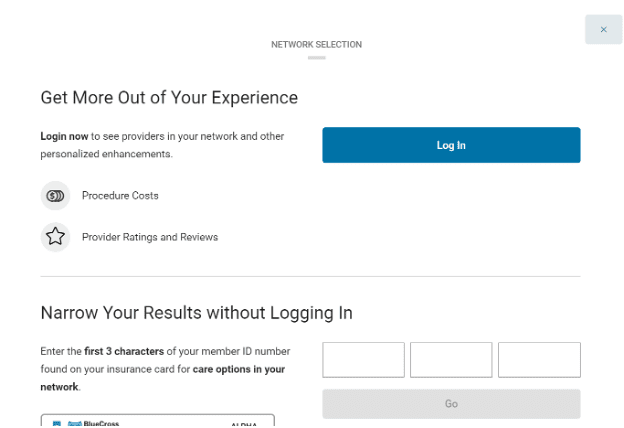This screenshot has height=428, width=624.
Task: Focus the first member ID character box
Action: (x=363, y=360)
